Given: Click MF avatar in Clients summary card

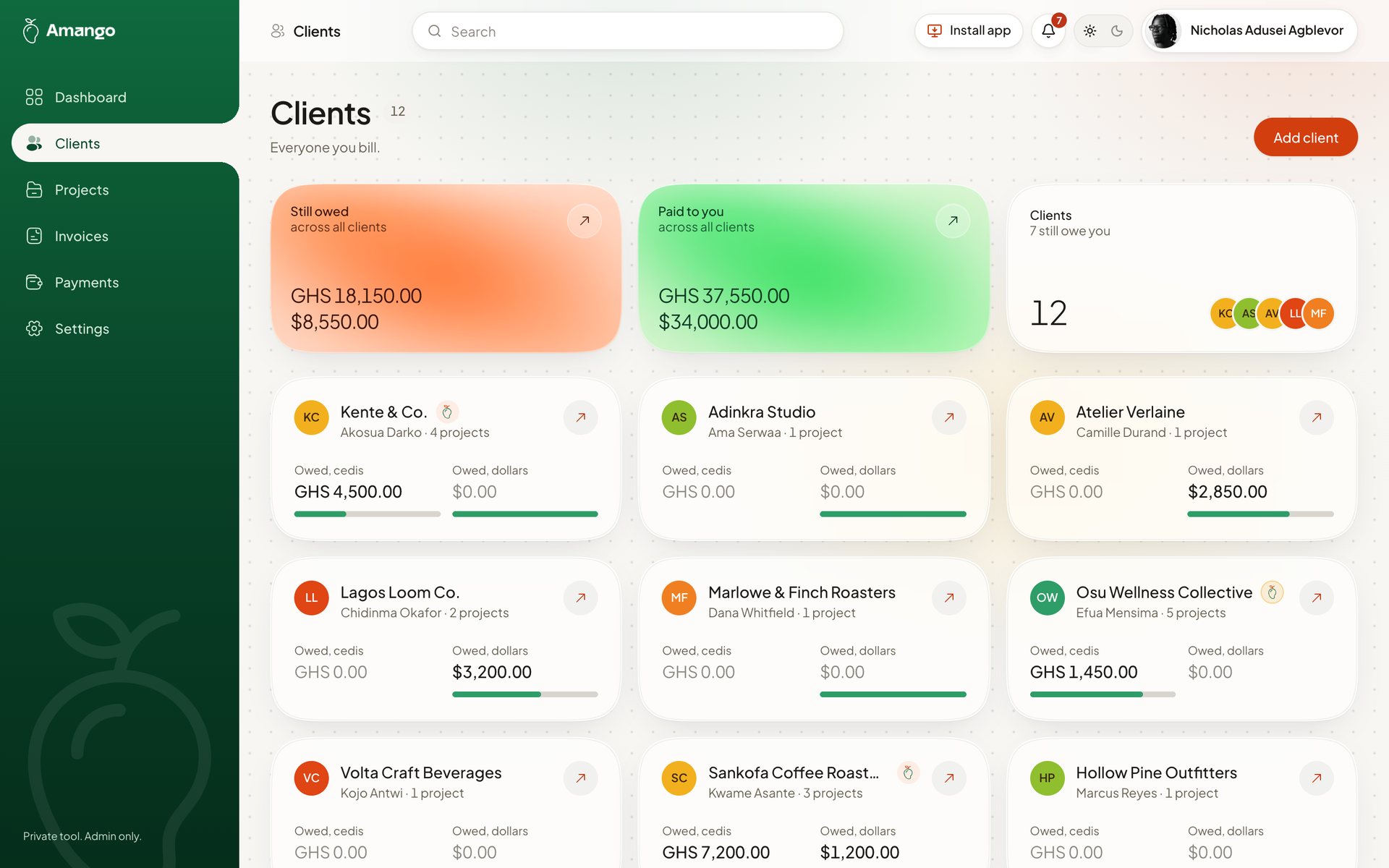Looking at the screenshot, I should tap(1318, 313).
